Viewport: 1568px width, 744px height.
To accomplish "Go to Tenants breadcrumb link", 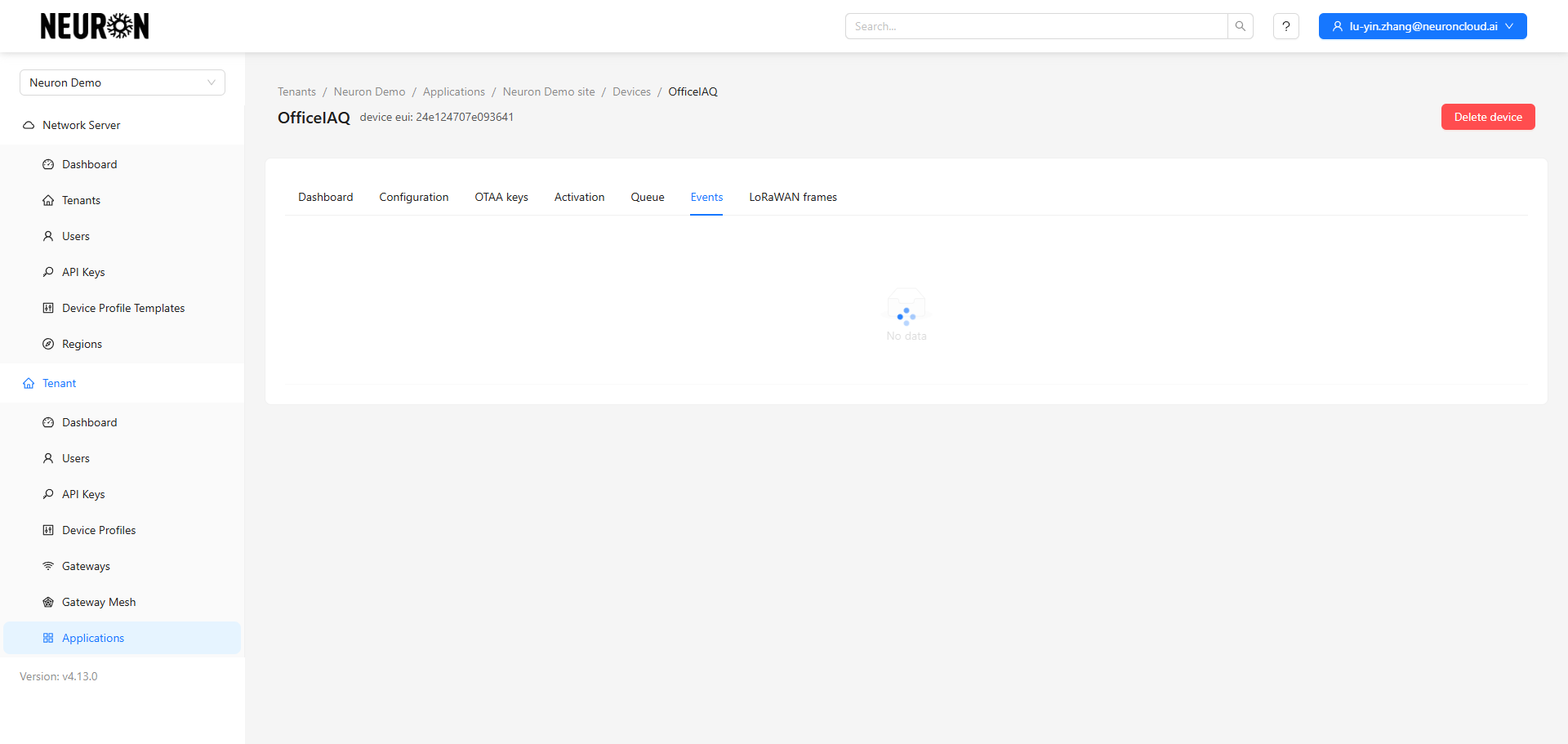I will point(296,91).
